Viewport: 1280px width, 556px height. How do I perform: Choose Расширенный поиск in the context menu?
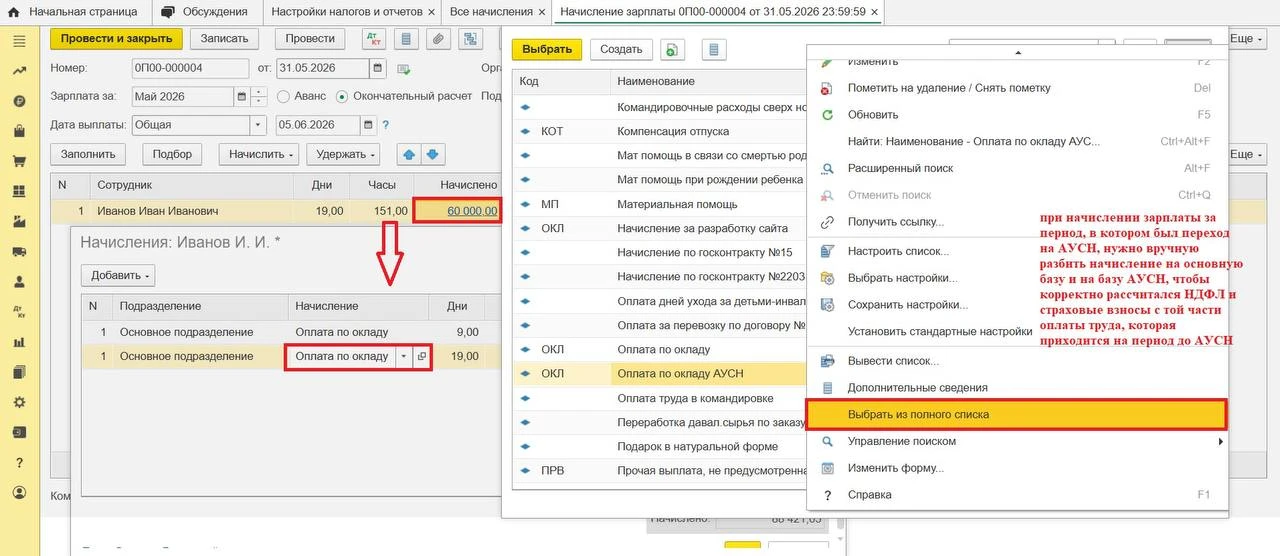[1016, 169]
